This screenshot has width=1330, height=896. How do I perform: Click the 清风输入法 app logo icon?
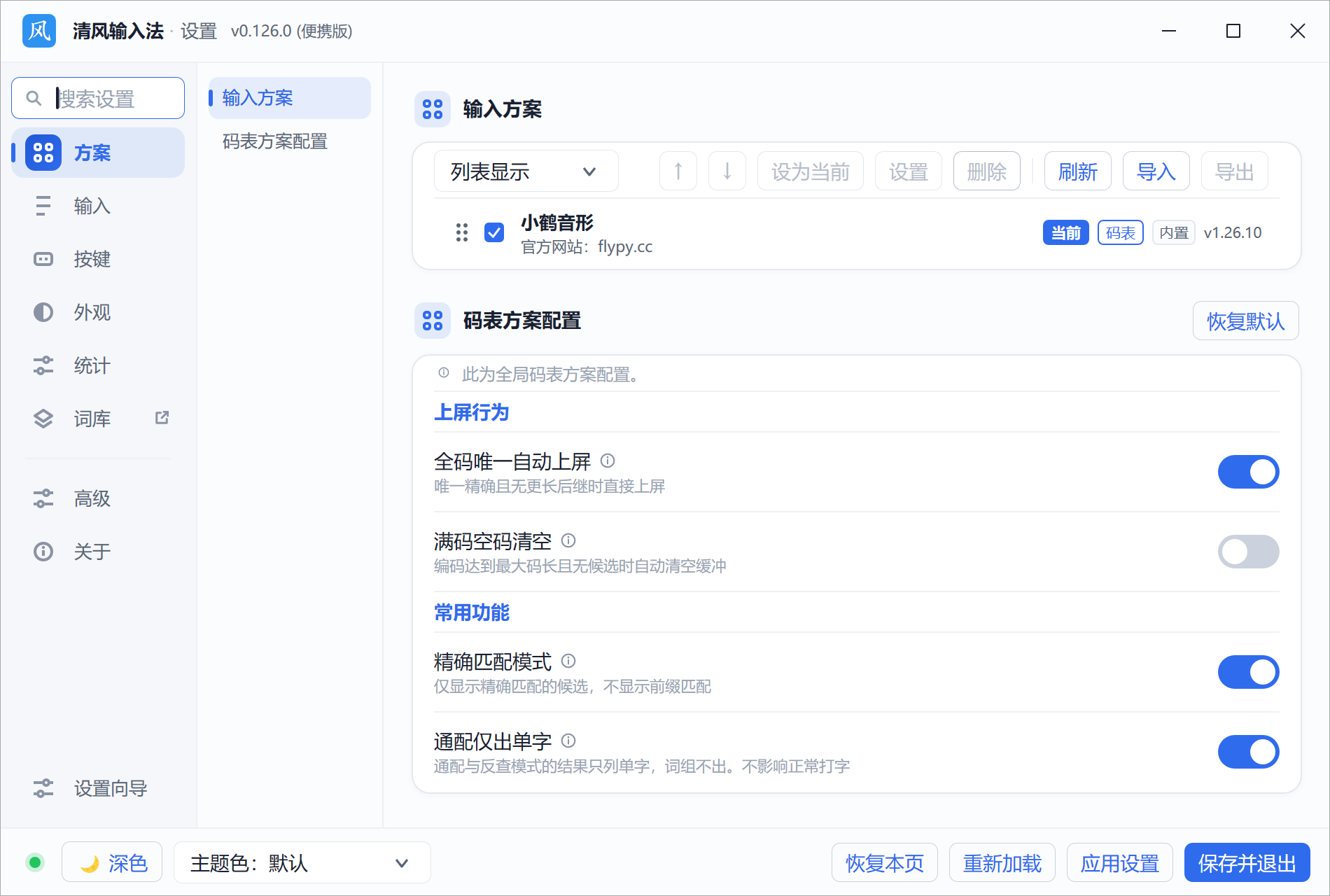pos(39,31)
